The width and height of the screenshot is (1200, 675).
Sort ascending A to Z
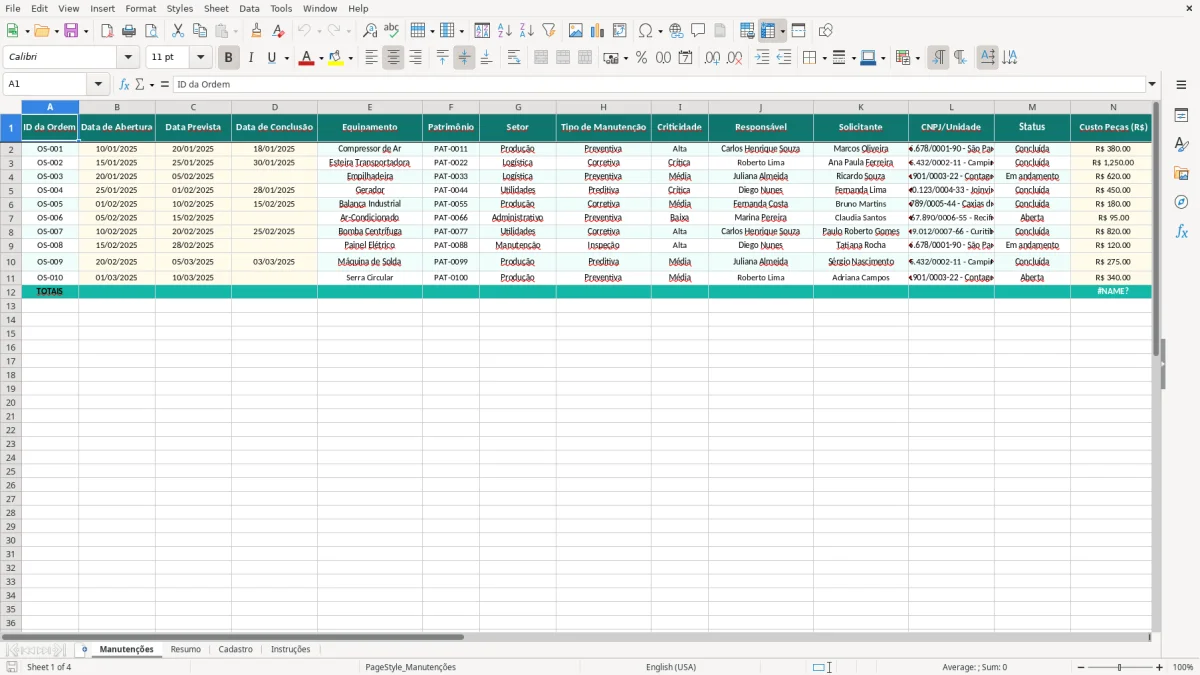[x=504, y=31]
